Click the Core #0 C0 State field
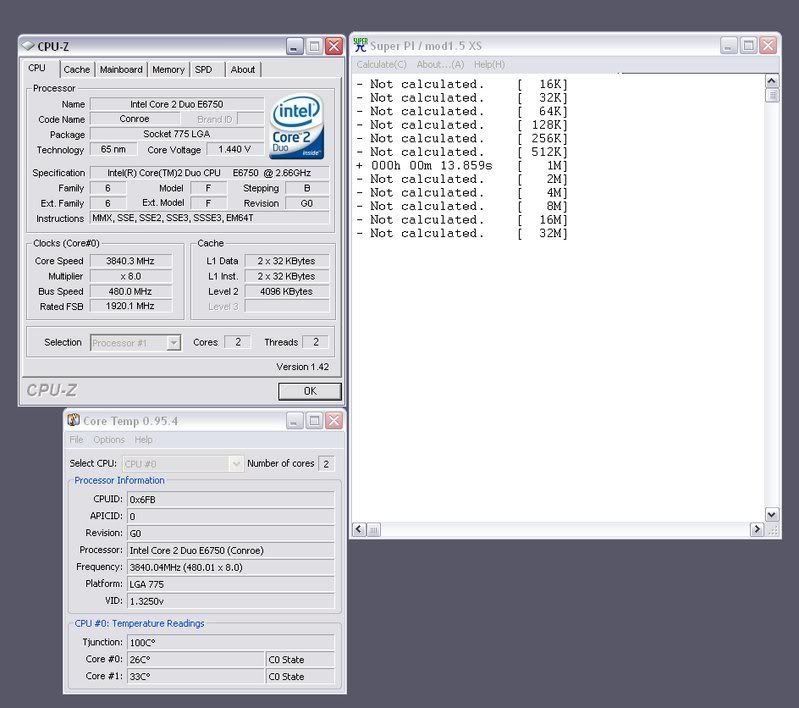799x708 pixels. coord(300,660)
